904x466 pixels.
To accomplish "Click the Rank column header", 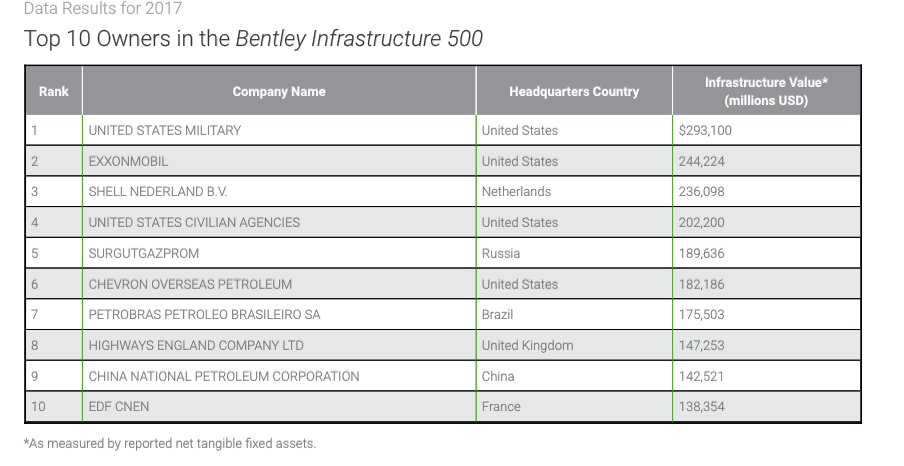I will pyautogui.click(x=54, y=91).
